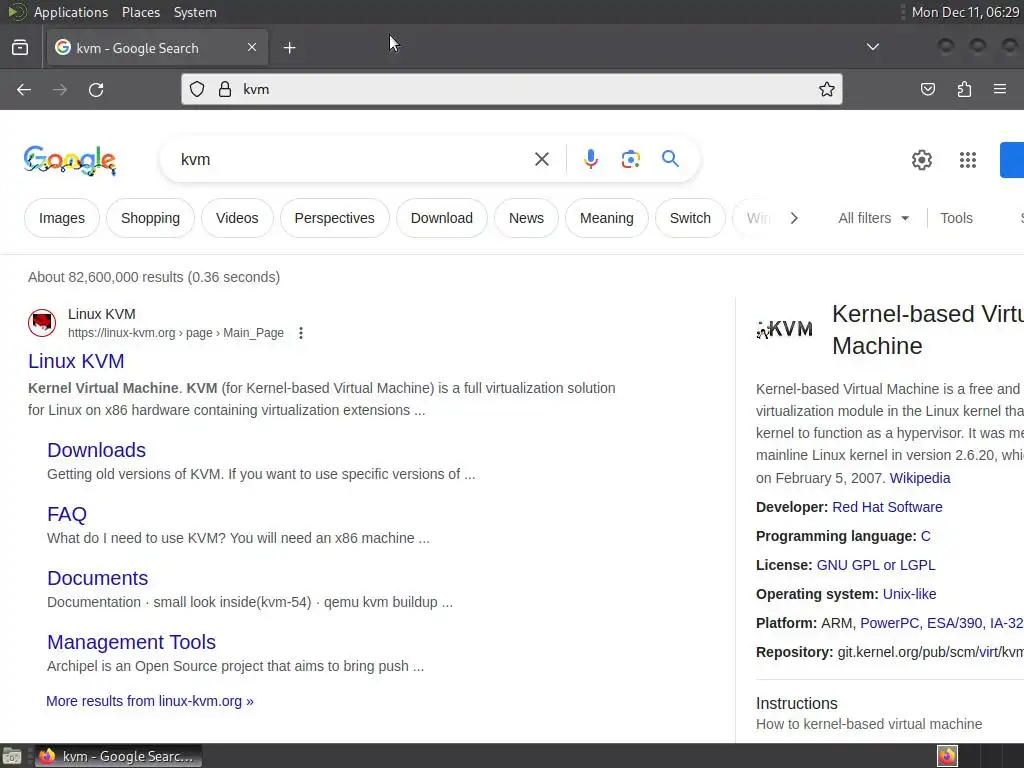
Task: Click the browser address bar showing kvm
Action: [512, 89]
